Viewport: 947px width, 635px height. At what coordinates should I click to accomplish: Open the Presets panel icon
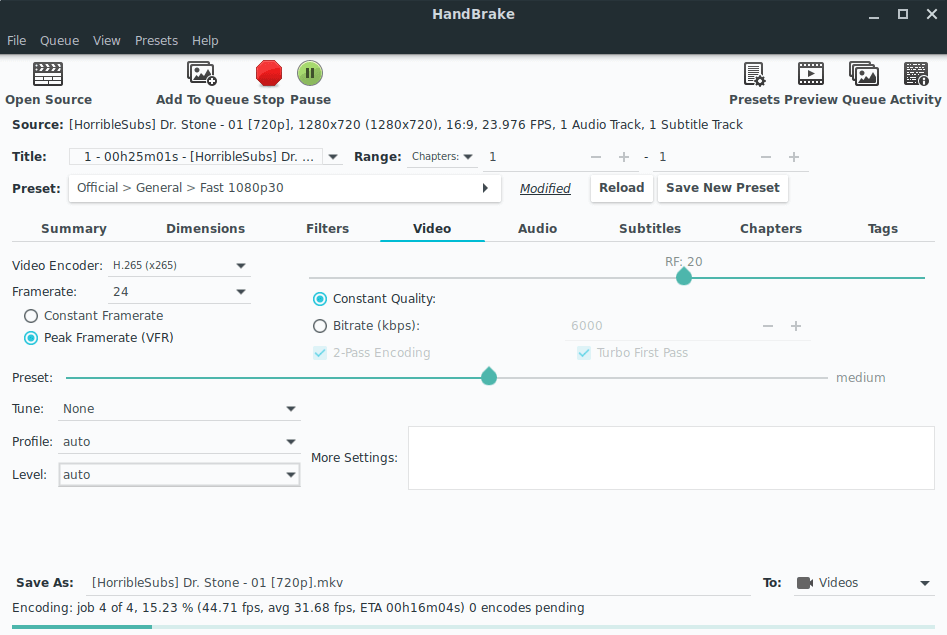coord(754,74)
